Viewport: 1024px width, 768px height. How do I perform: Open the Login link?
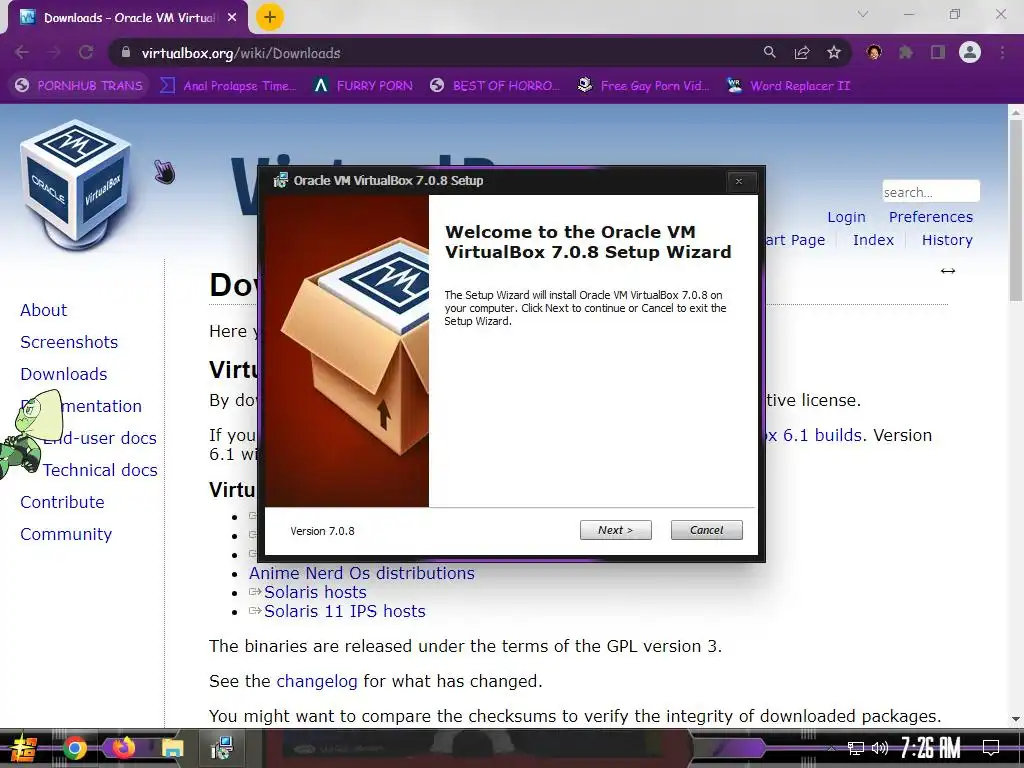[x=846, y=217]
